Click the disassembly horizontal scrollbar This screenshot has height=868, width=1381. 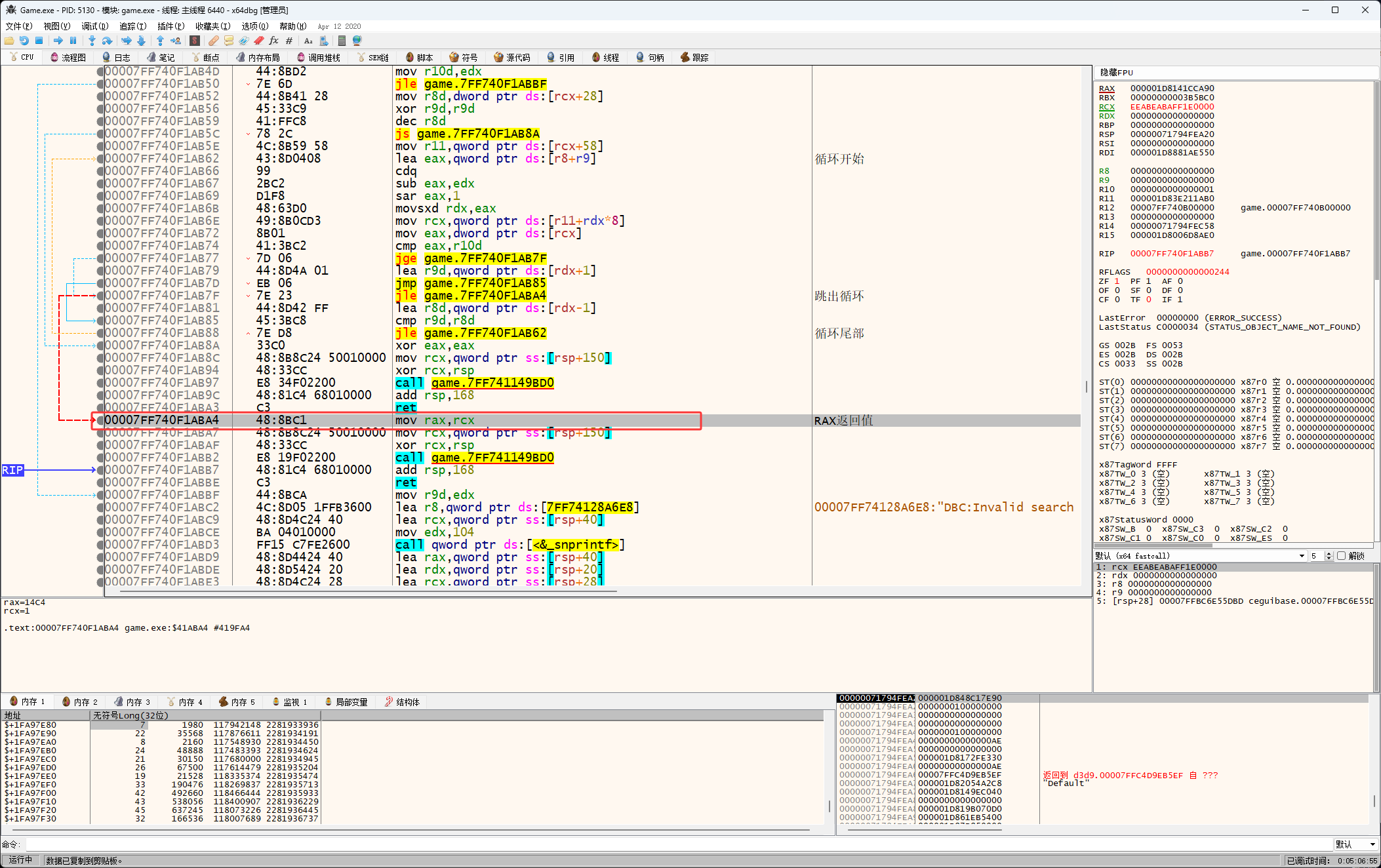pyautogui.click(x=367, y=591)
